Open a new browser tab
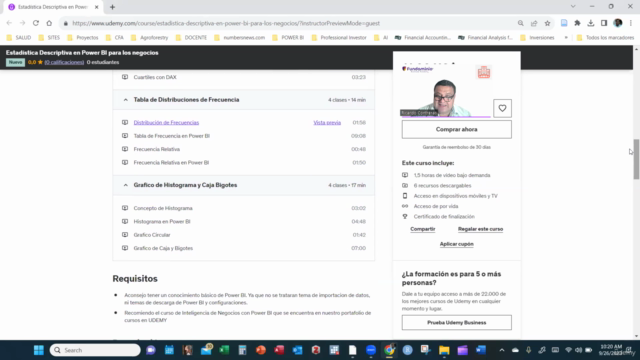 coord(112,7)
